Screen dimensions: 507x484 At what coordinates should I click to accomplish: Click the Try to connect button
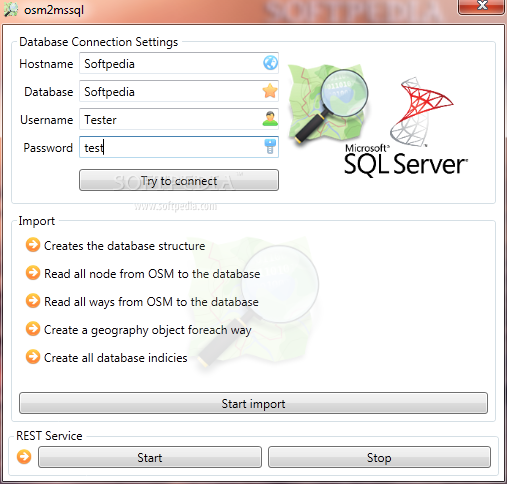[x=179, y=180]
